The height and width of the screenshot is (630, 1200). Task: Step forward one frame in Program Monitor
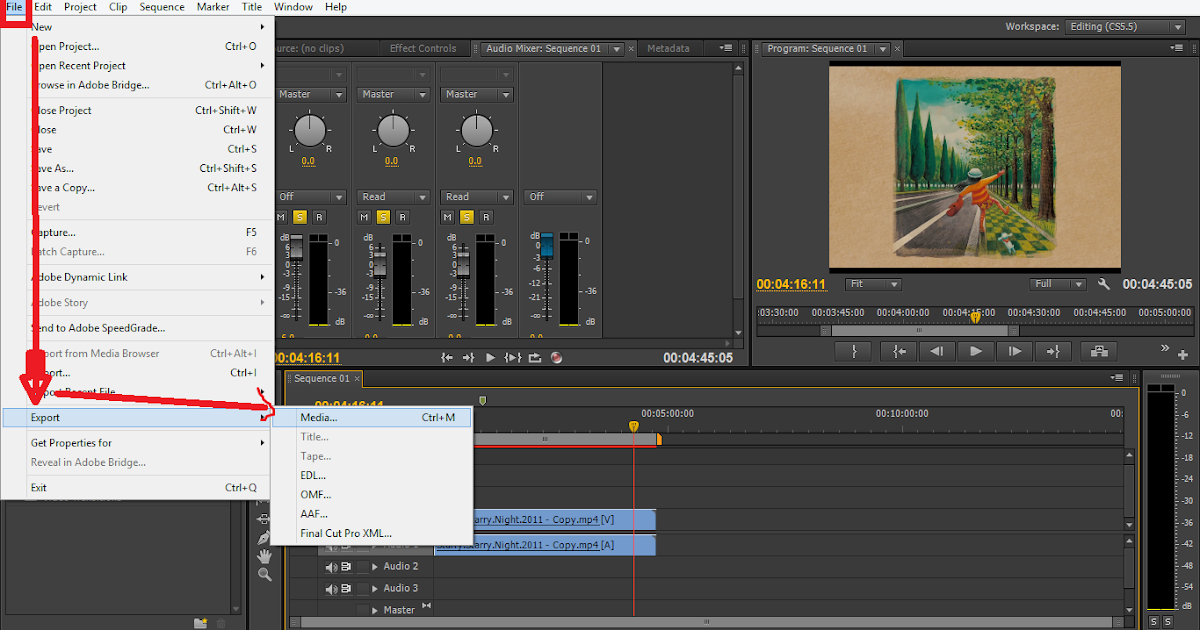pos(1014,351)
